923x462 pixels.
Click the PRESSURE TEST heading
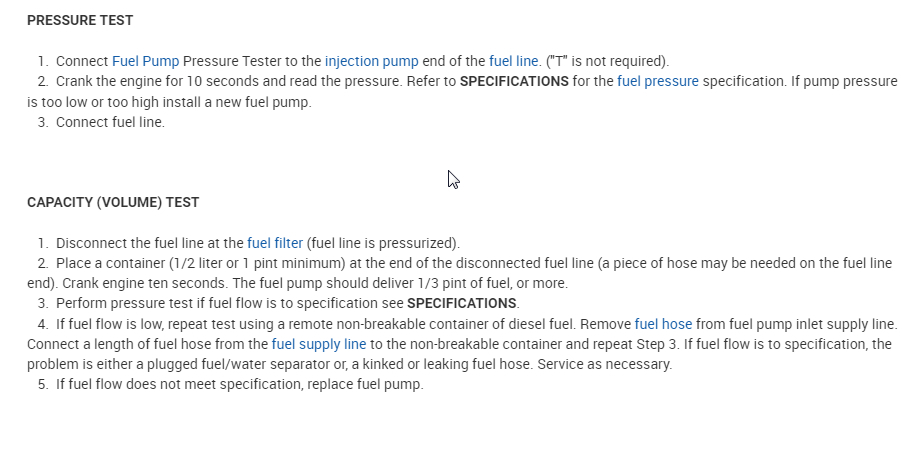80,20
